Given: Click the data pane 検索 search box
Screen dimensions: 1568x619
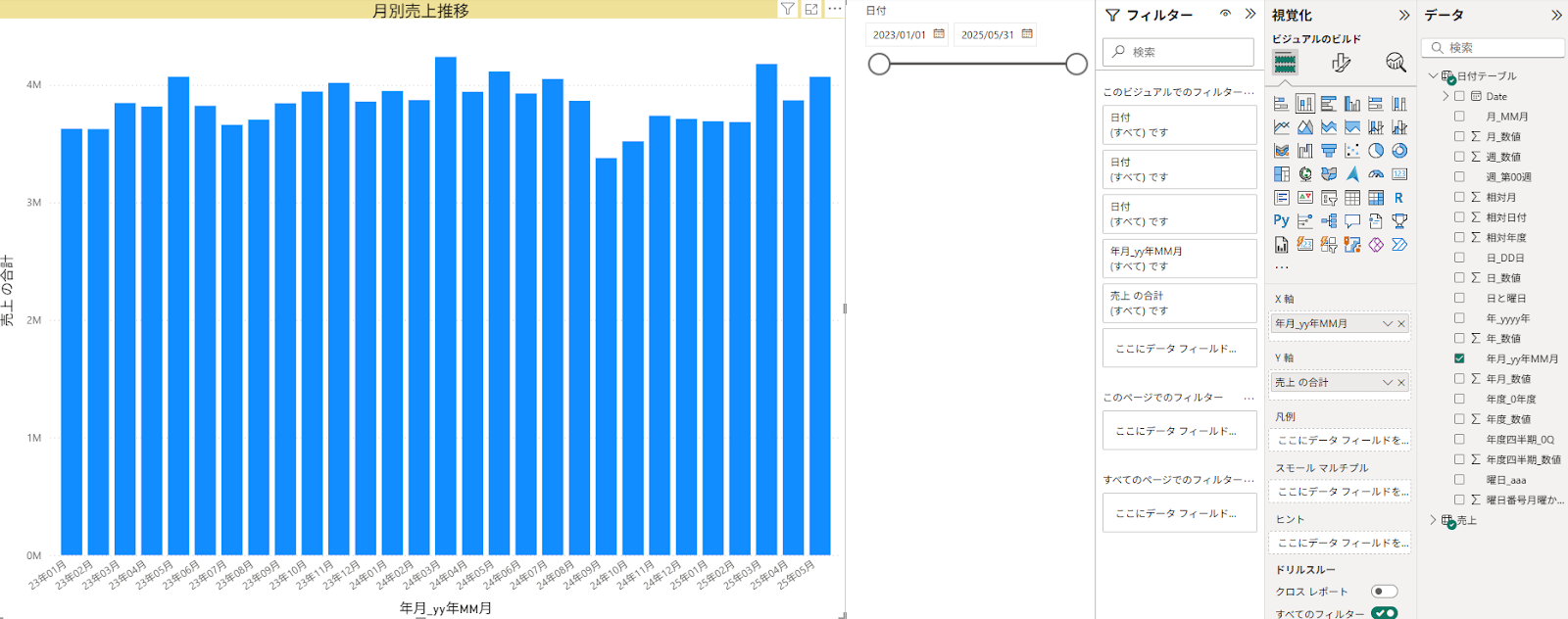Looking at the screenshot, I should (1494, 47).
